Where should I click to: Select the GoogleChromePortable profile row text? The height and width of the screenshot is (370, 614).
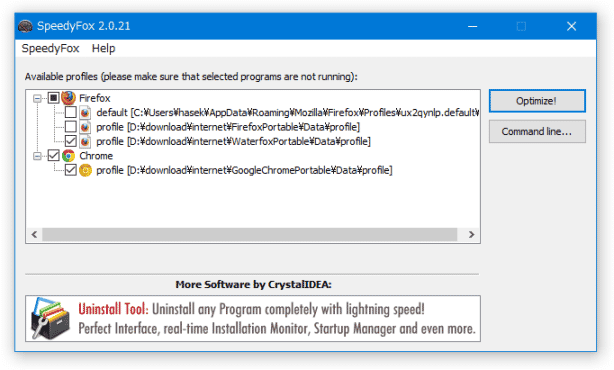[244, 170]
